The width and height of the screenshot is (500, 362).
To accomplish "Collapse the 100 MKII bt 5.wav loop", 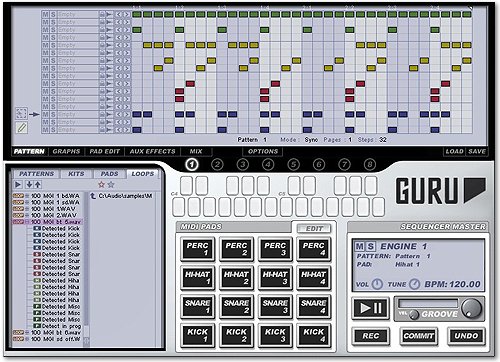I will [27, 222].
